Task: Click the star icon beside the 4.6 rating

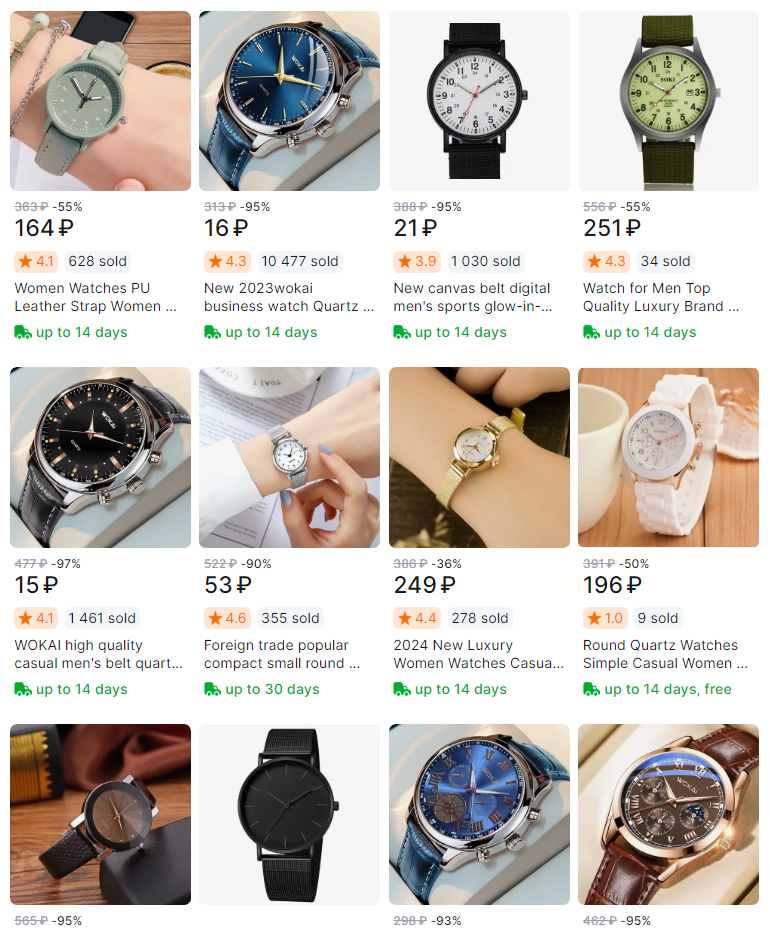Action: click(215, 619)
